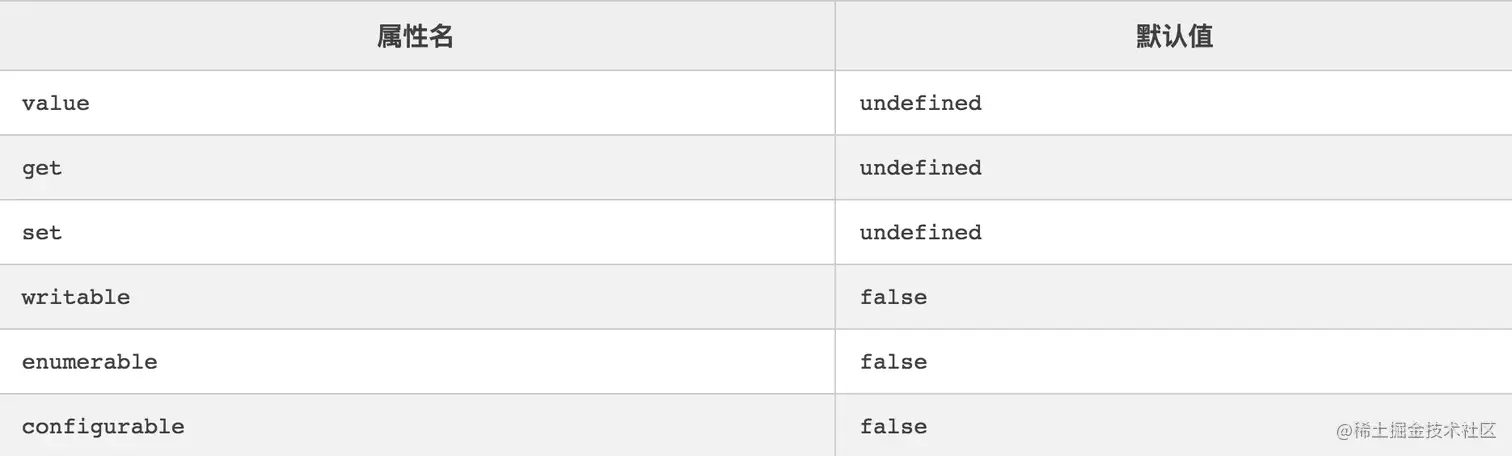
Task: Click the column divider in the writable row
Action: tap(835, 297)
